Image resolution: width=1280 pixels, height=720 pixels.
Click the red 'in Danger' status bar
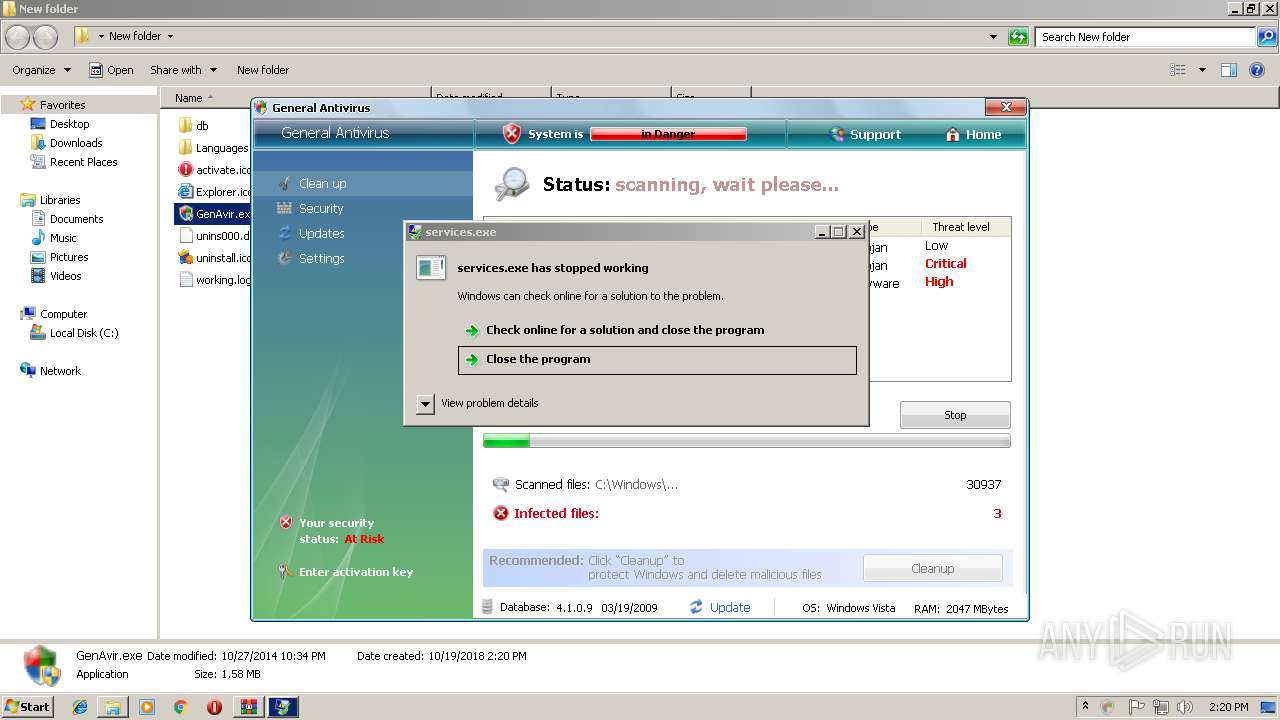pyautogui.click(x=668, y=134)
